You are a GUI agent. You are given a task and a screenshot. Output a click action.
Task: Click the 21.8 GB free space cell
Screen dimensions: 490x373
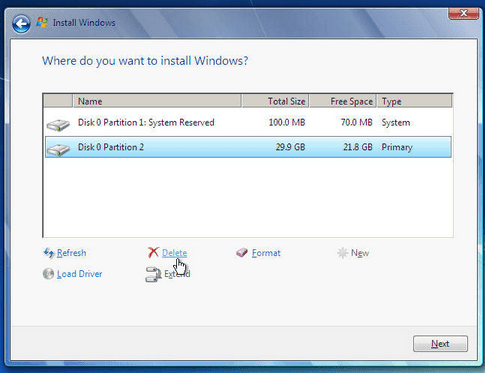(358, 147)
